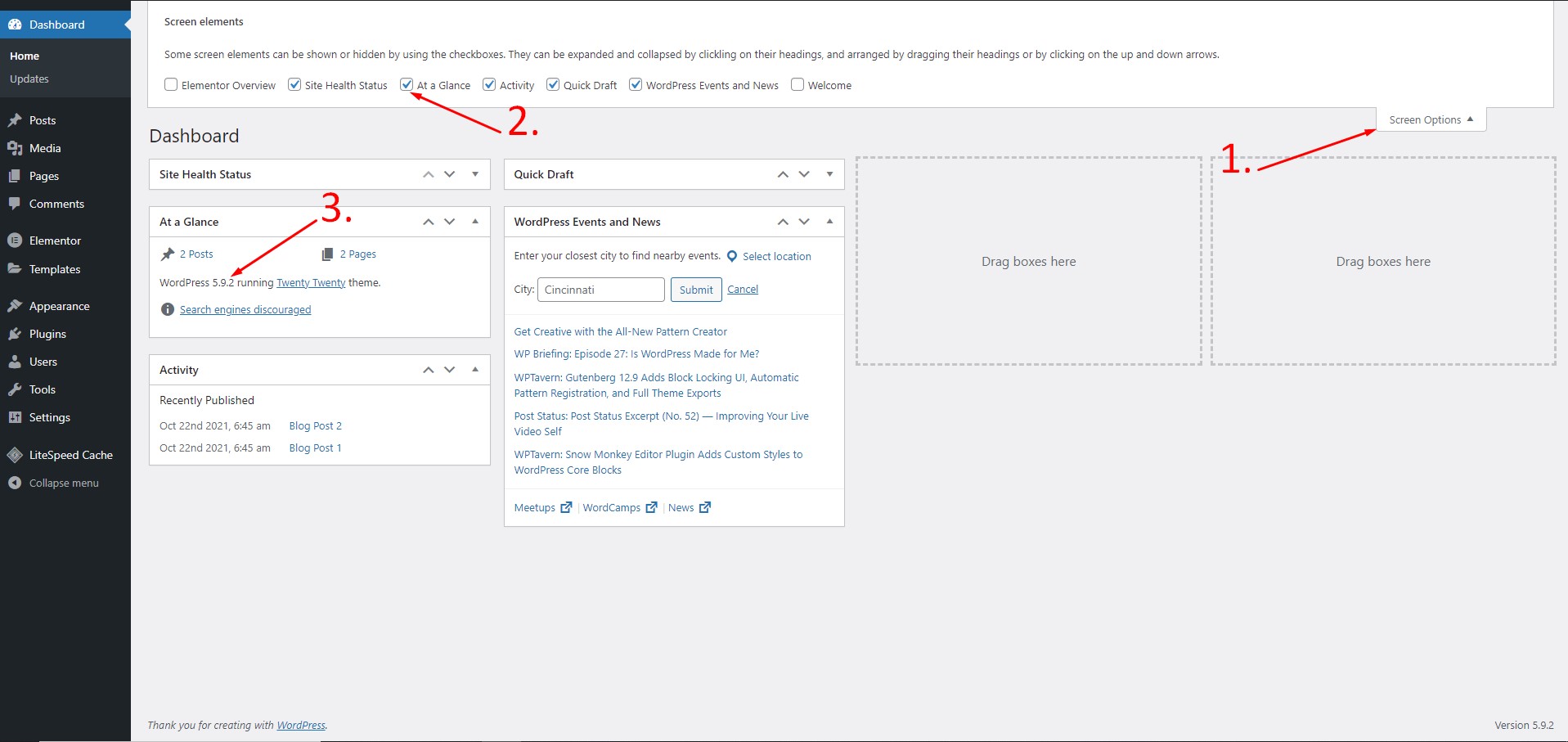Click the LiteSpeed Cache diamond icon
This screenshot has height=742, width=1568.
pyautogui.click(x=15, y=455)
